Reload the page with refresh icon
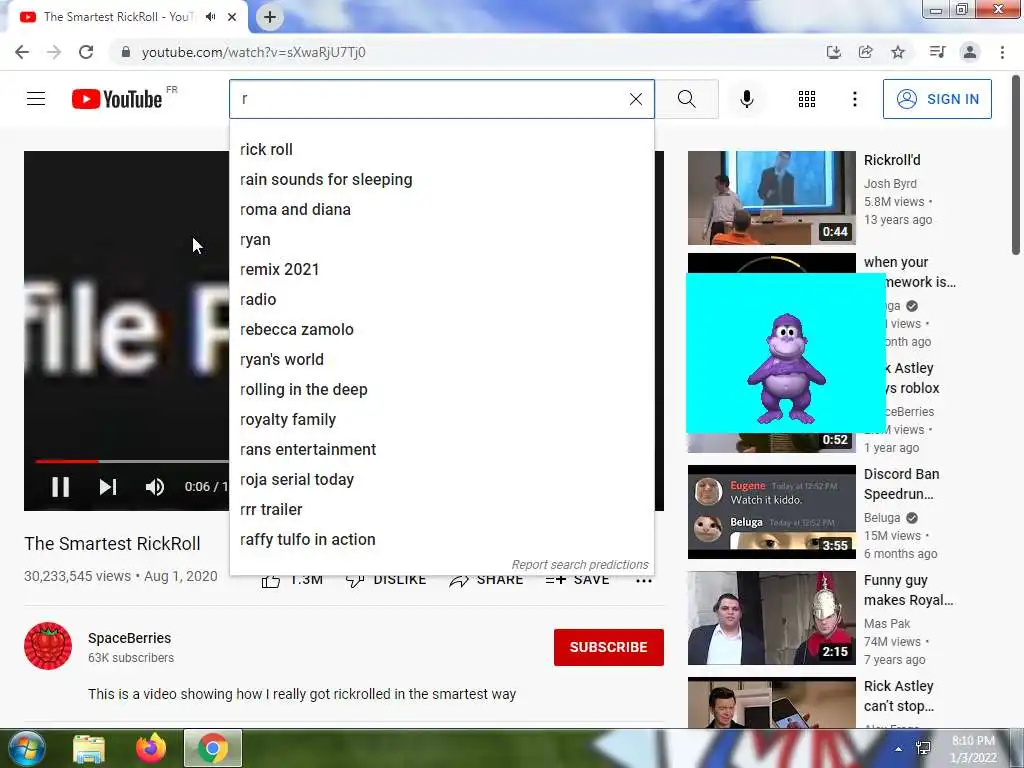 point(86,52)
